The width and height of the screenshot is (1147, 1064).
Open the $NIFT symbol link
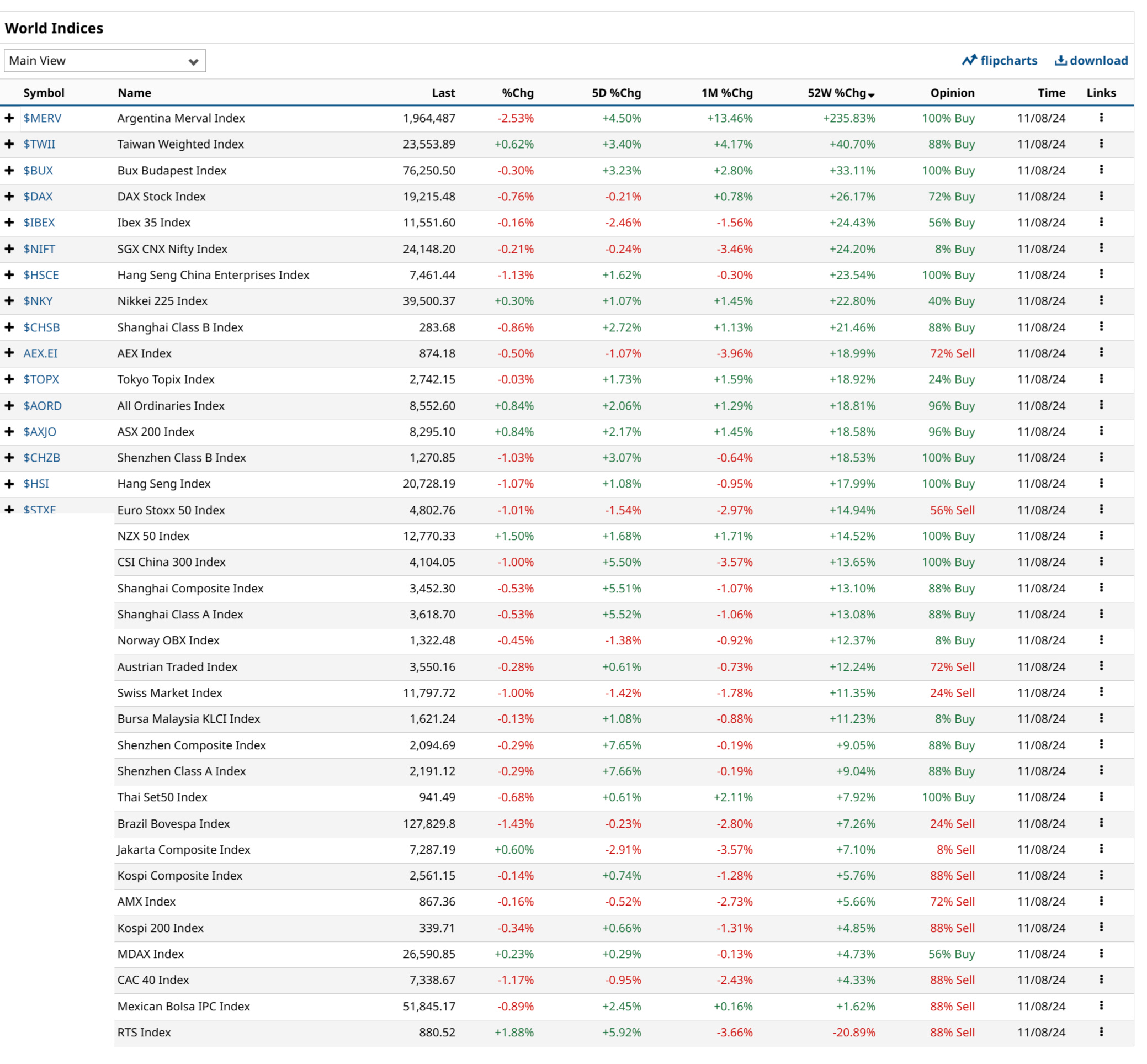coord(39,248)
